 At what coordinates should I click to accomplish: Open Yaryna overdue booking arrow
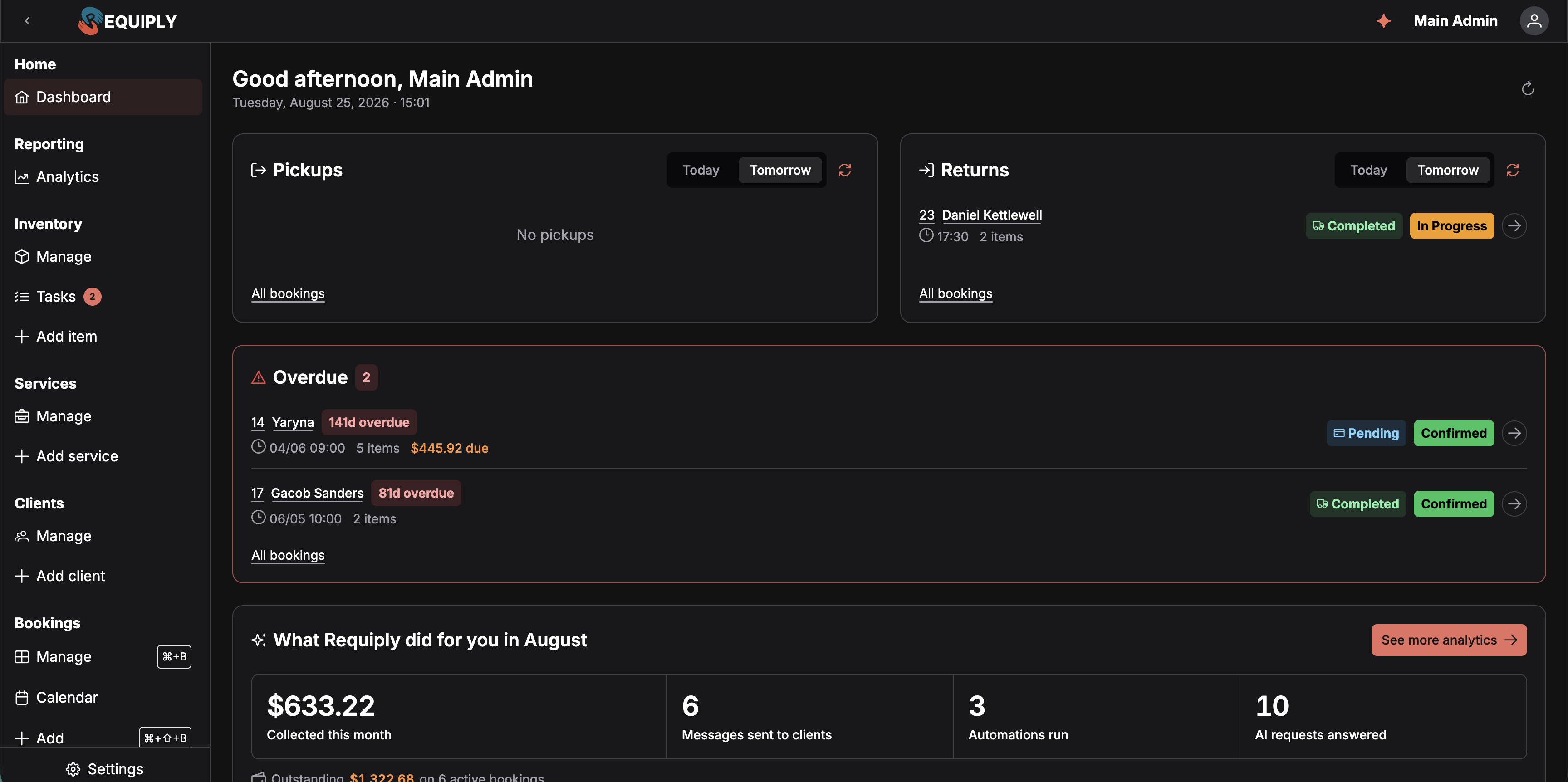point(1514,433)
